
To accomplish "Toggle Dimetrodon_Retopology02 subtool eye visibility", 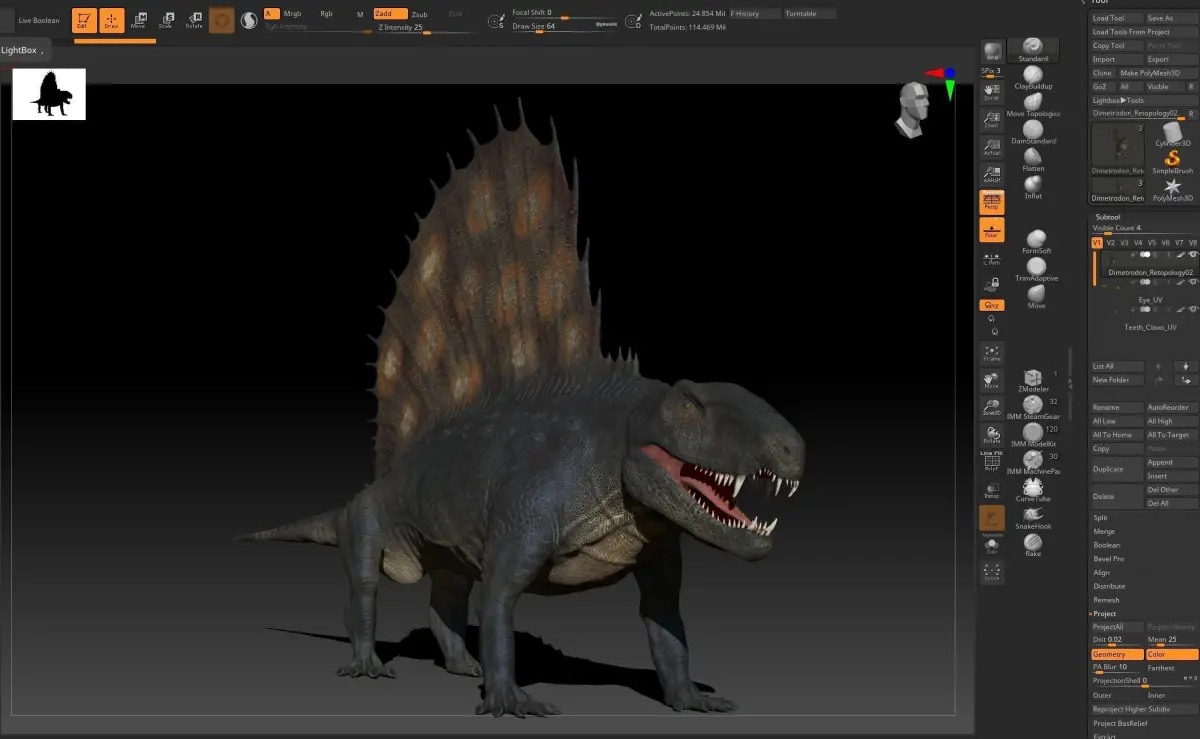I will coord(1193,255).
